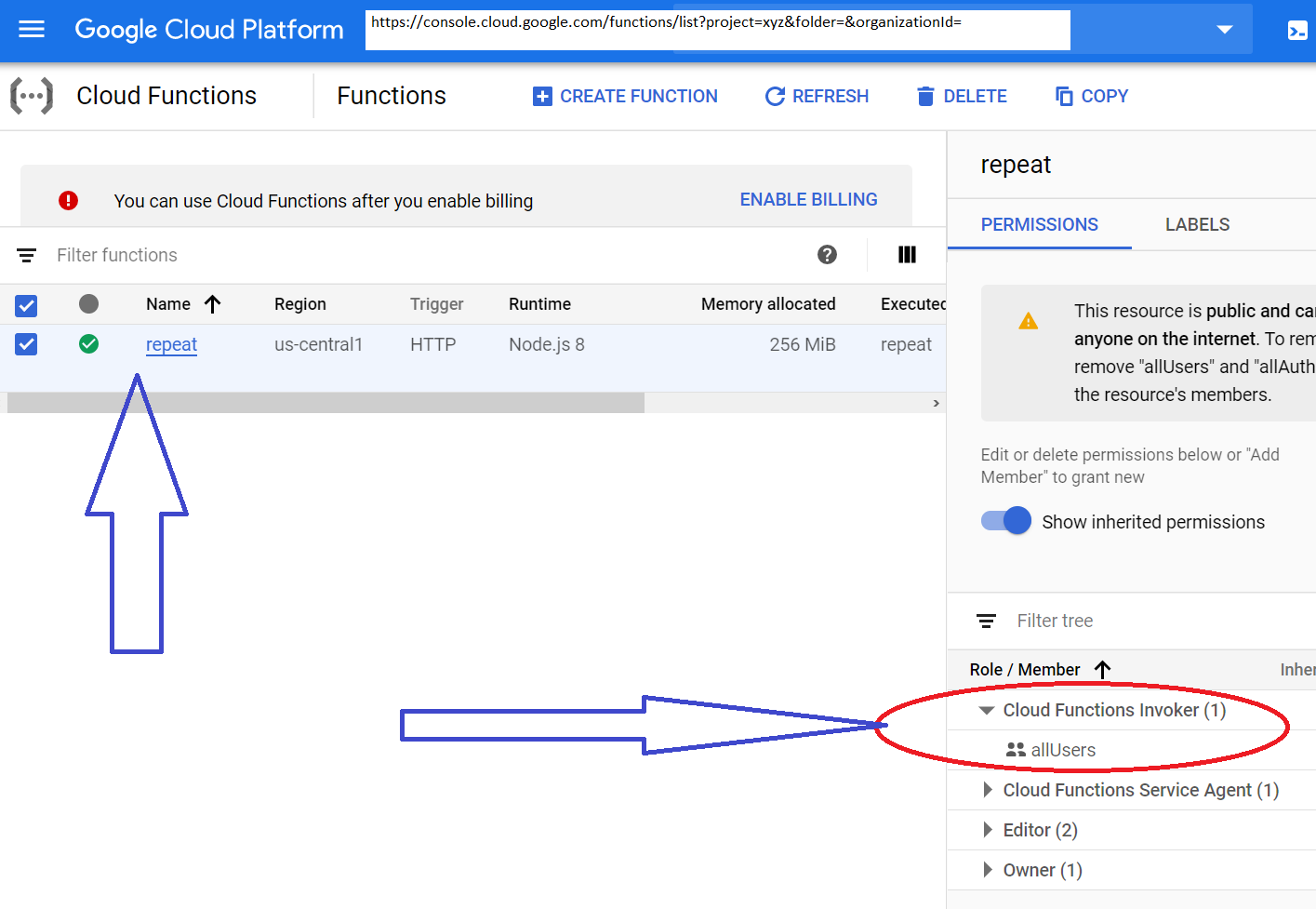Open the hamburger navigation menu
Image resolution: width=1316 pixels, height=909 pixels.
32,30
